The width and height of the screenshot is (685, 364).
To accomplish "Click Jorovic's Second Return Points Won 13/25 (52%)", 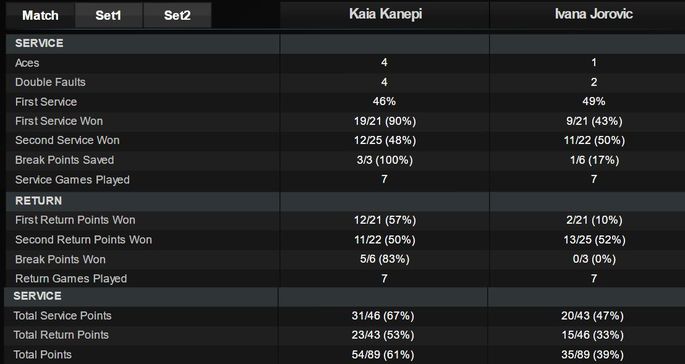I will [594, 240].
